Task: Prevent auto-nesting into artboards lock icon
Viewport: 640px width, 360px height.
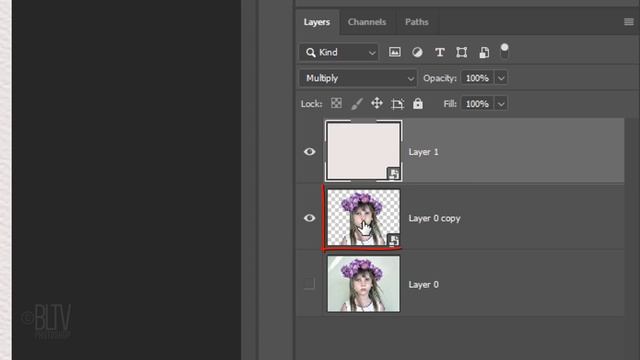Action: click(x=397, y=104)
